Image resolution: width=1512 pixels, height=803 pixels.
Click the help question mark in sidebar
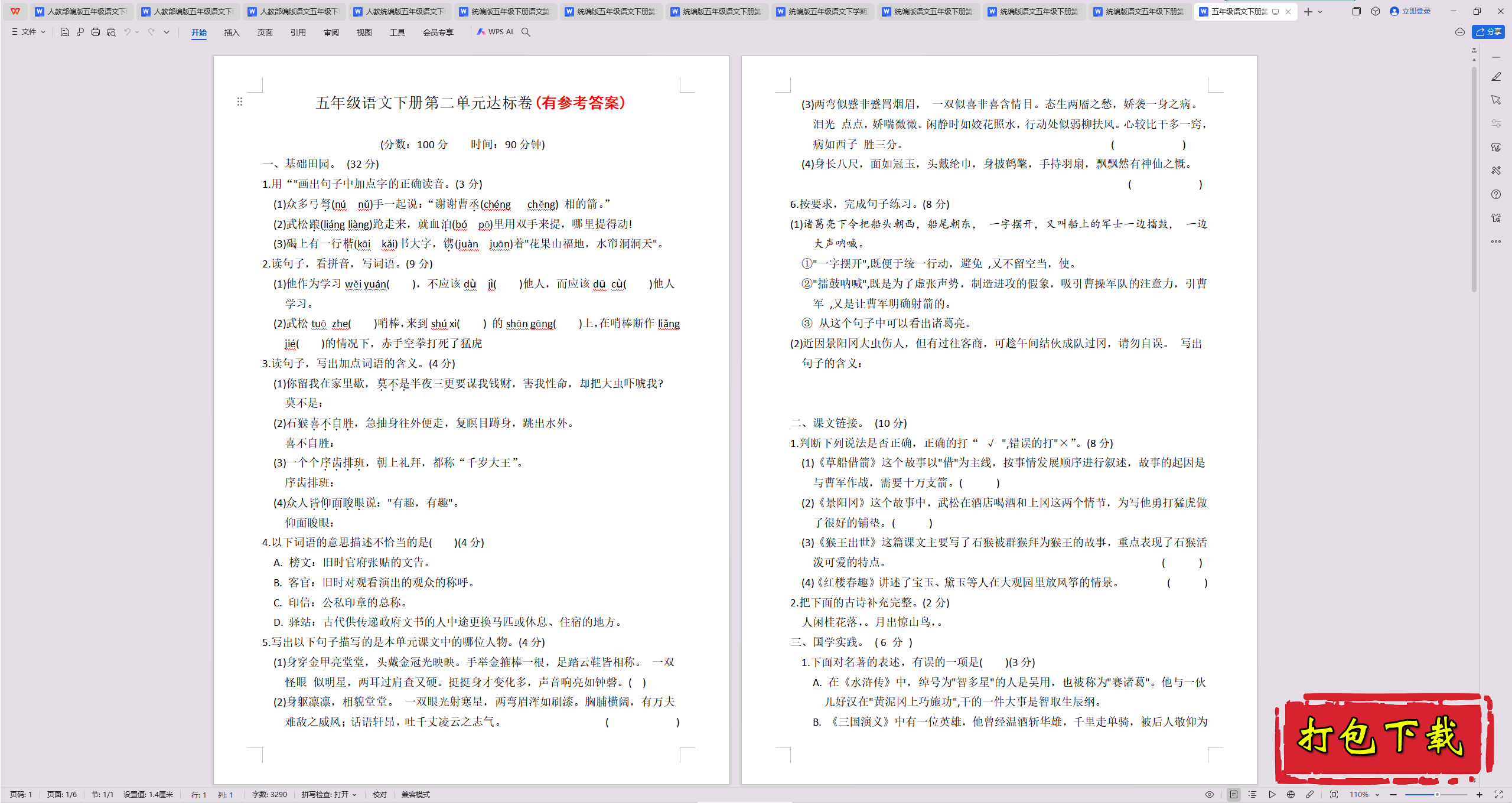click(x=1496, y=194)
